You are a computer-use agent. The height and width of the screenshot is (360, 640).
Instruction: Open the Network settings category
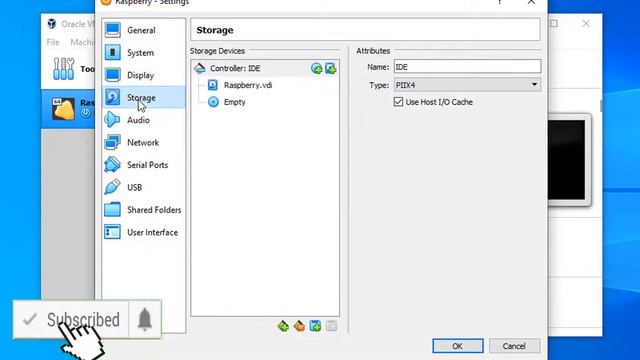pos(143,142)
